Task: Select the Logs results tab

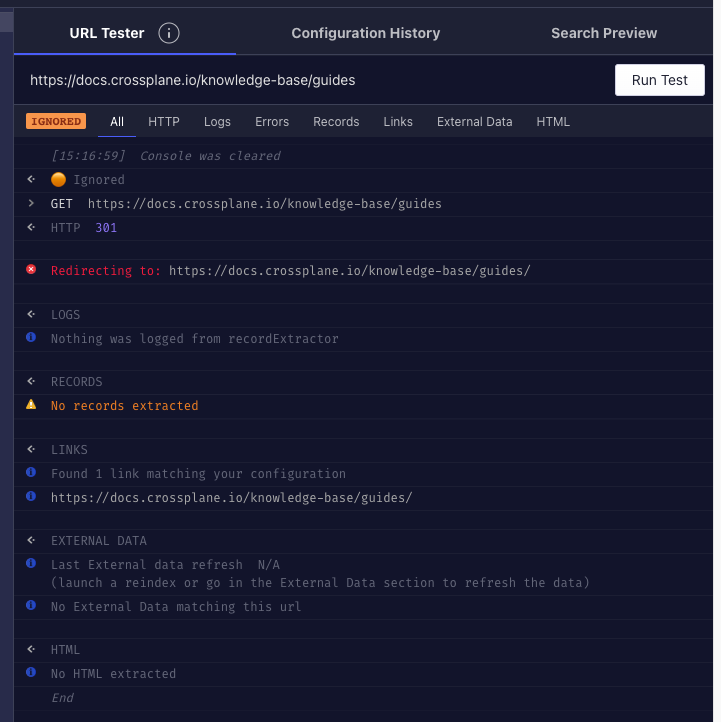Action: click(x=217, y=122)
